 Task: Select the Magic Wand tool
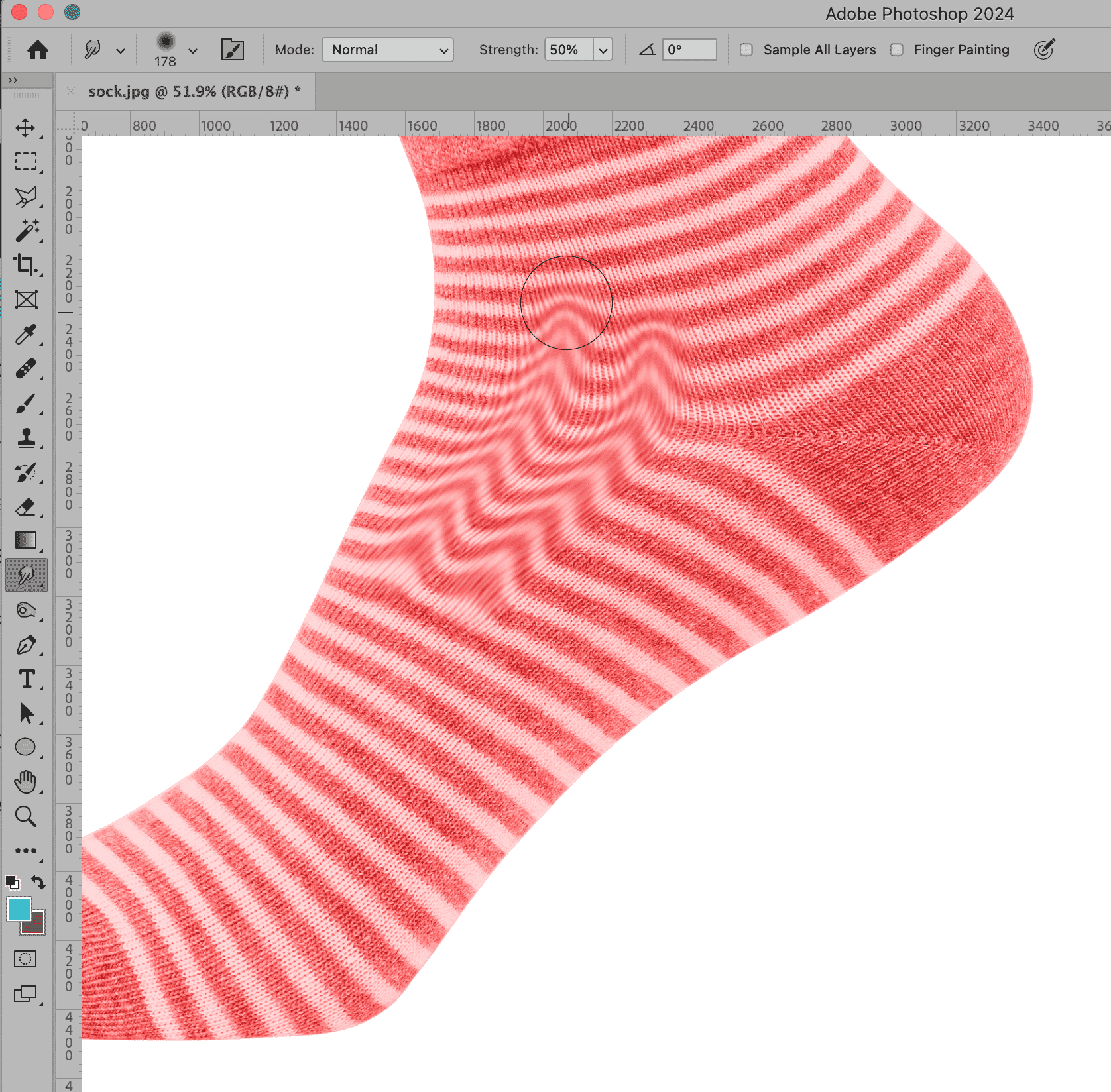26,231
